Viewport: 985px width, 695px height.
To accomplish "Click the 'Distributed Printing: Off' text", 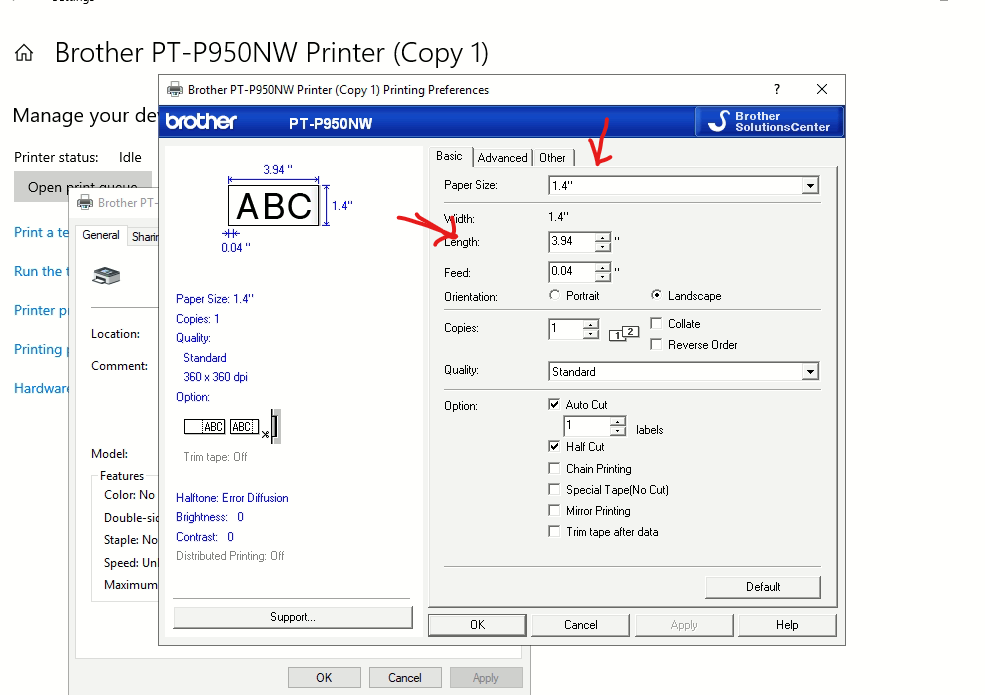I will [230, 556].
